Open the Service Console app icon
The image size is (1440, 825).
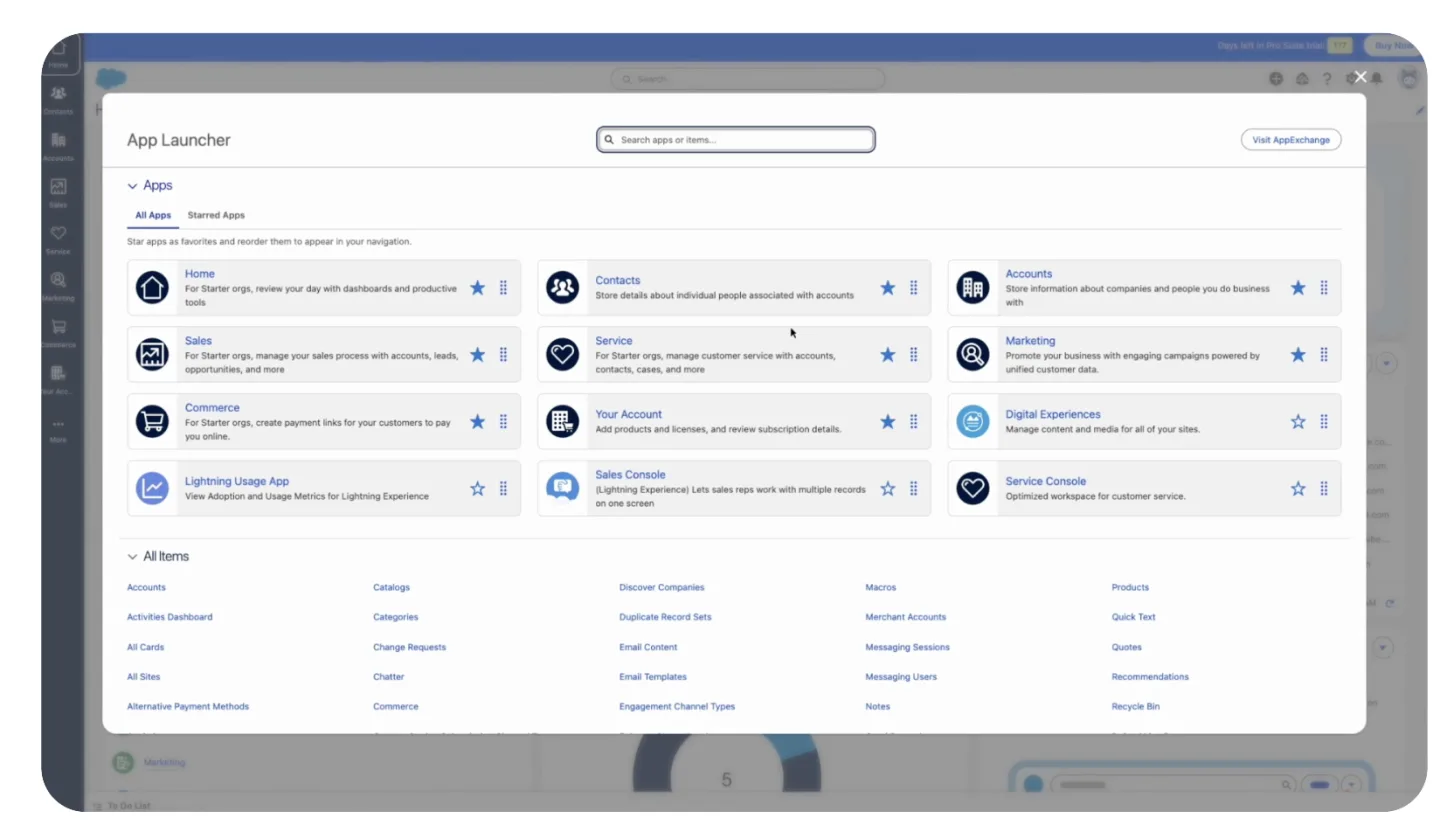(973, 488)
